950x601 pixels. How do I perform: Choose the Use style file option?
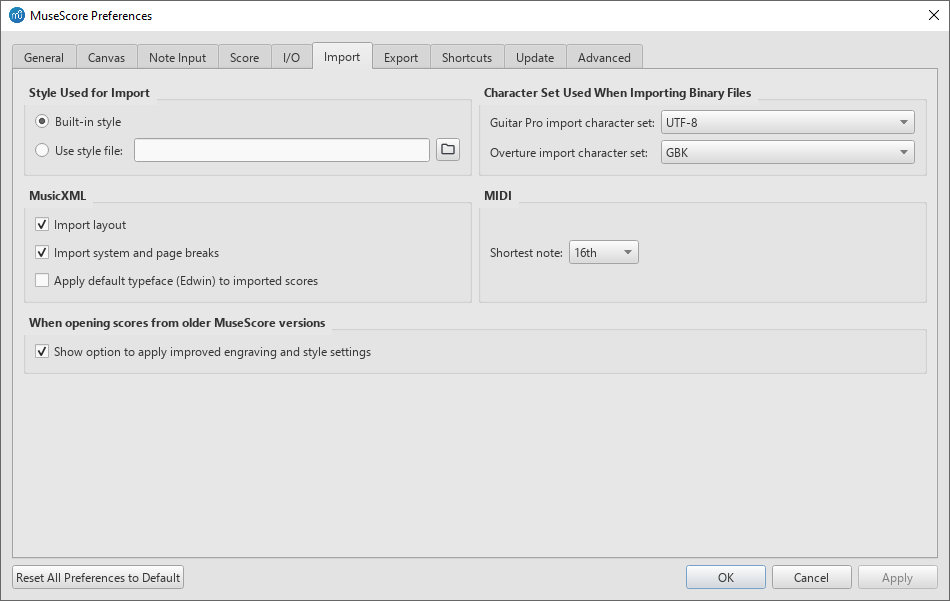[x=41, y=149]
